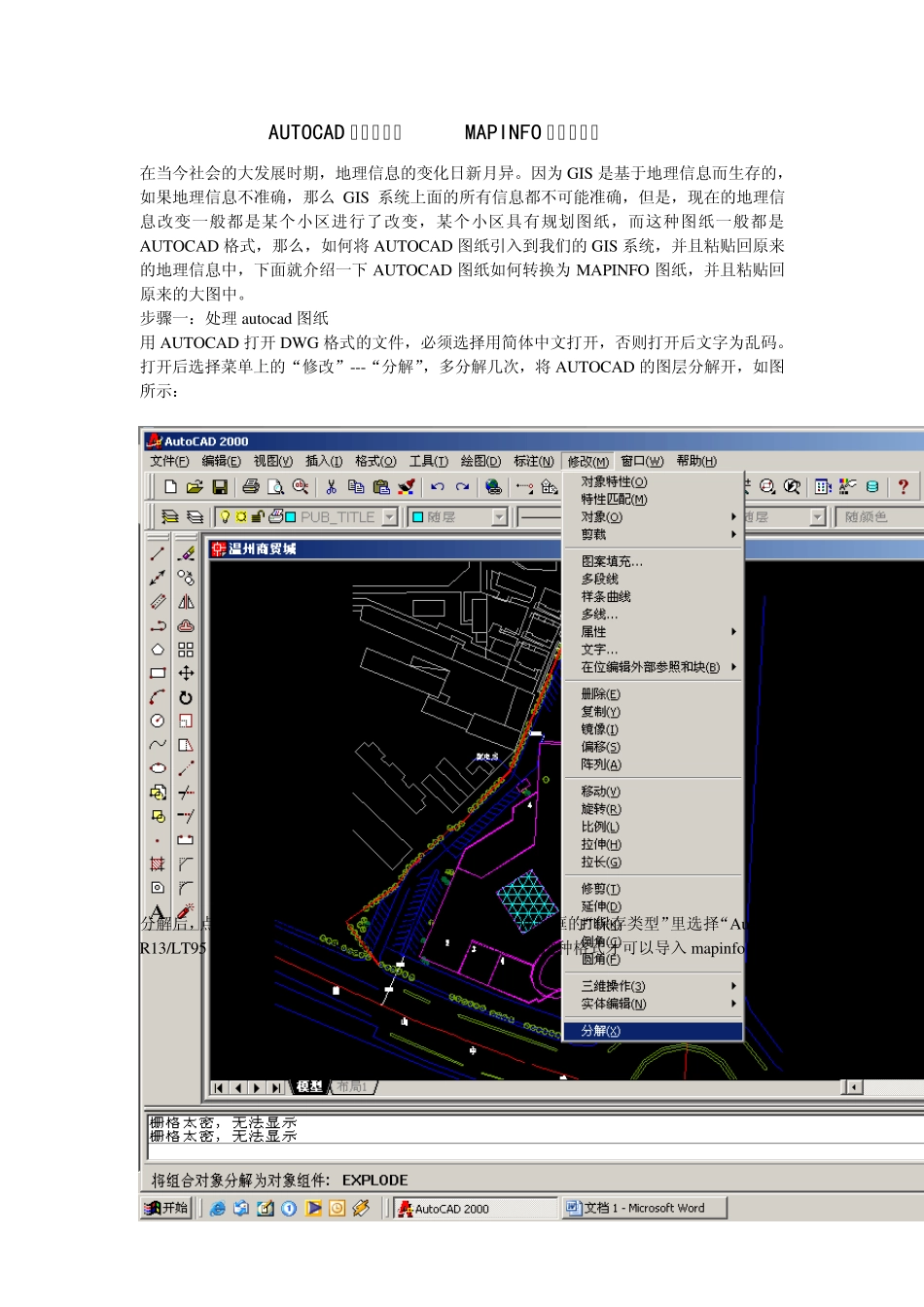
Task: Click the Undo arrow icon
Action: coord(438,486)
